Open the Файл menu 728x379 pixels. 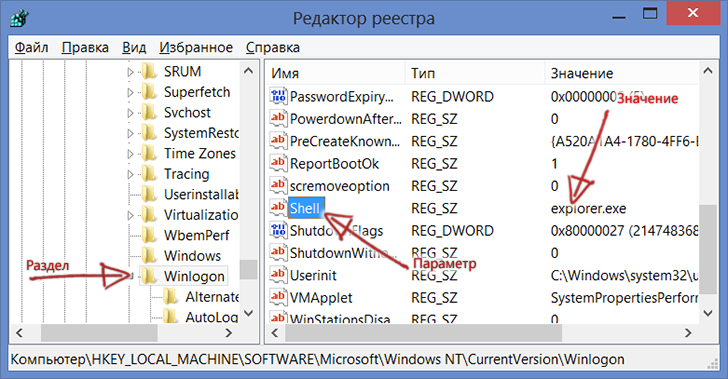[x=31, y=47]
